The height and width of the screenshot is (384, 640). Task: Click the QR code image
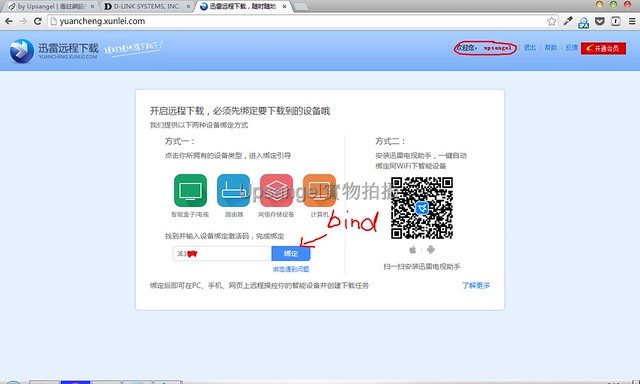[422, 208]
